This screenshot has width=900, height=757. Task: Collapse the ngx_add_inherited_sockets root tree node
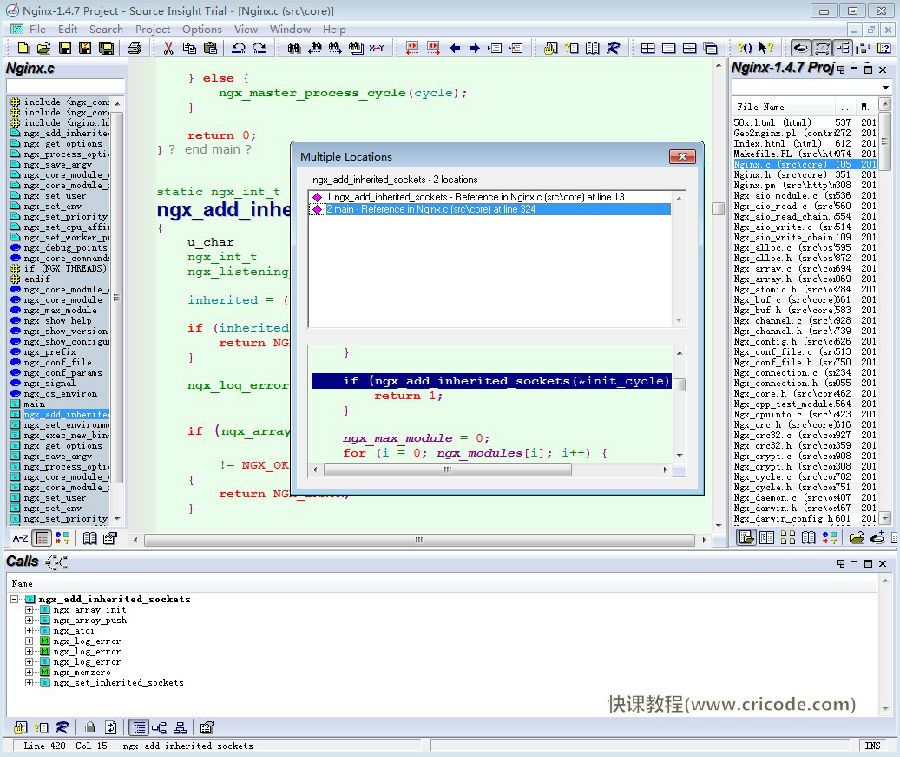(x=16, y=599)
